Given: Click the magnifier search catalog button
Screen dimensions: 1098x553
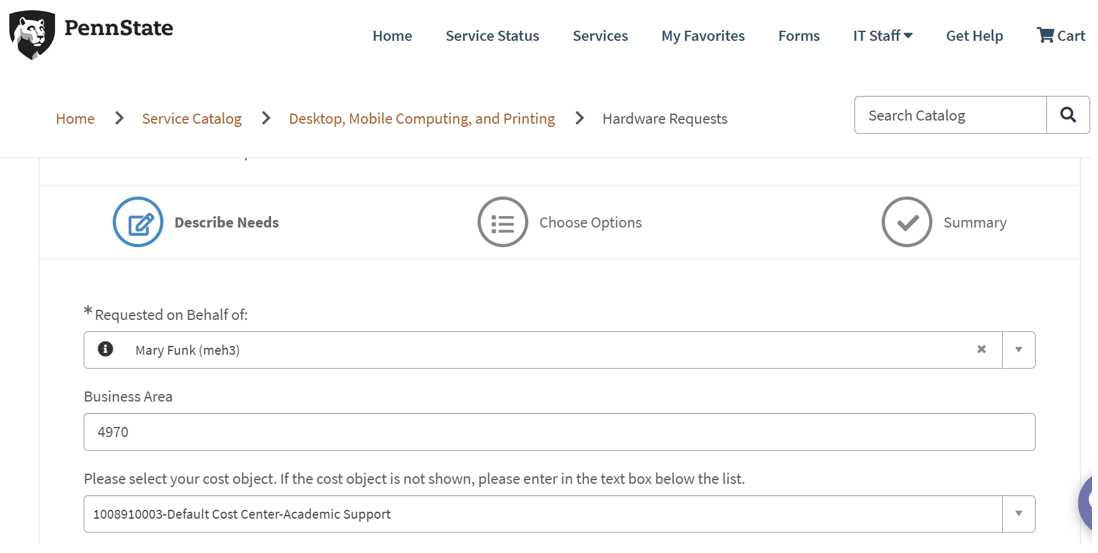Looking at the screenshot, I should click(1067, 115).
